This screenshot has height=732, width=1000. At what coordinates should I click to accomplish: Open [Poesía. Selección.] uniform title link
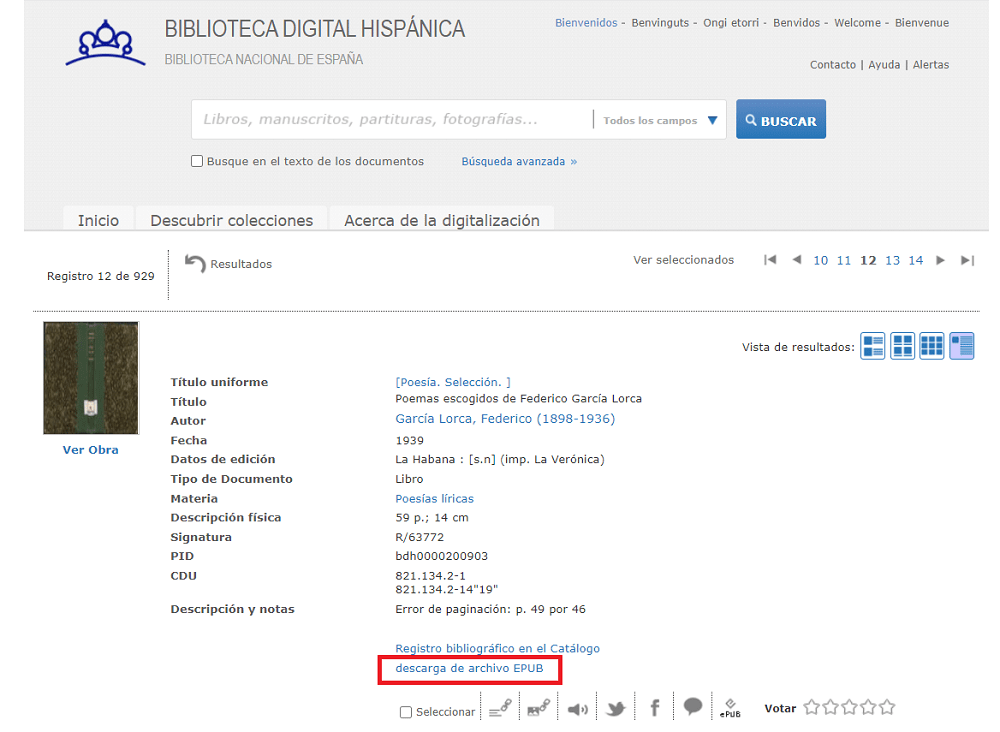pyautogui.click(x=453, y=382)
